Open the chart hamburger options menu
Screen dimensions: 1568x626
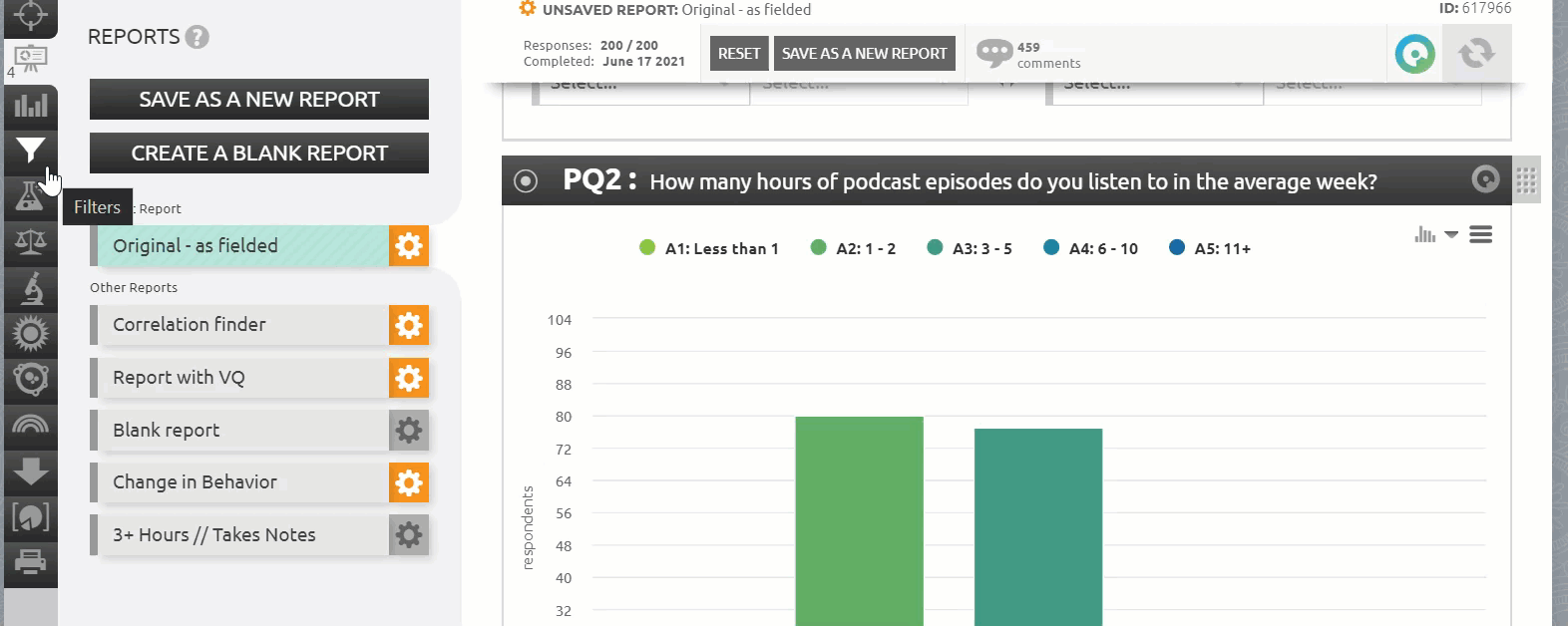pyautogui.click(x=1481, y=235)
